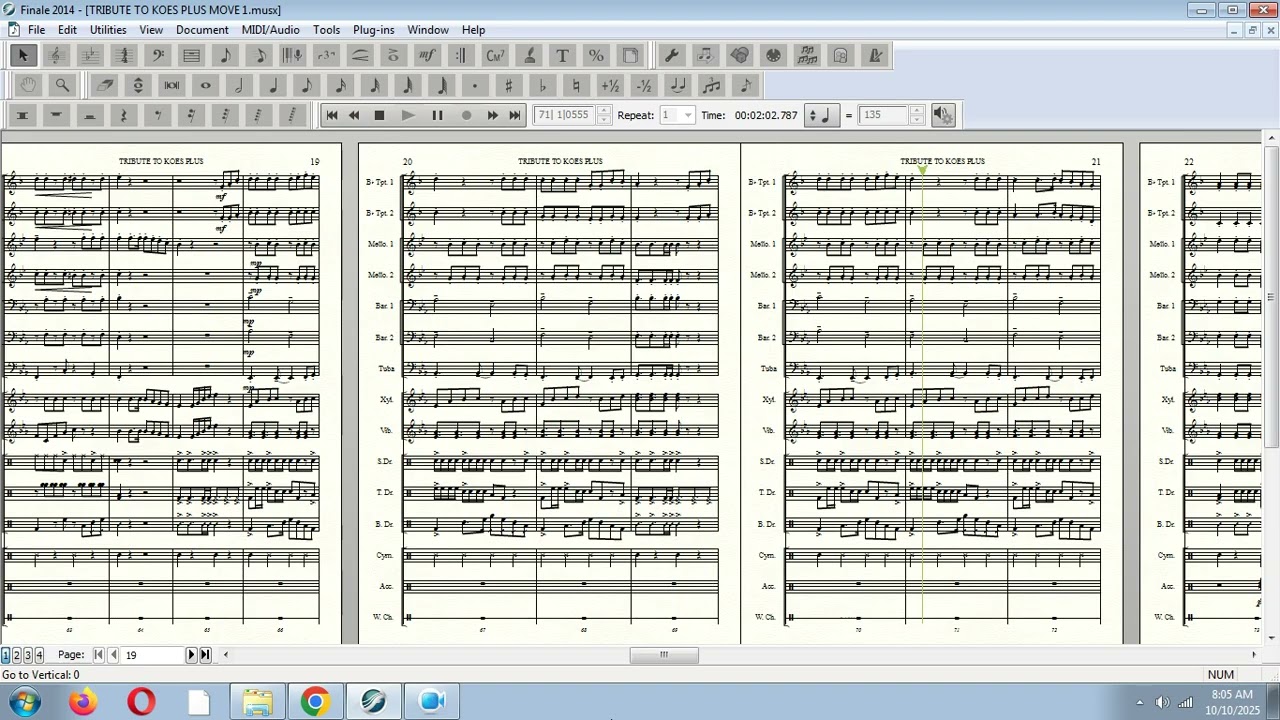This screenshot has height=720, width=1280.
Task: Select the Tuplet tool
Action: (x=327, y=55)
